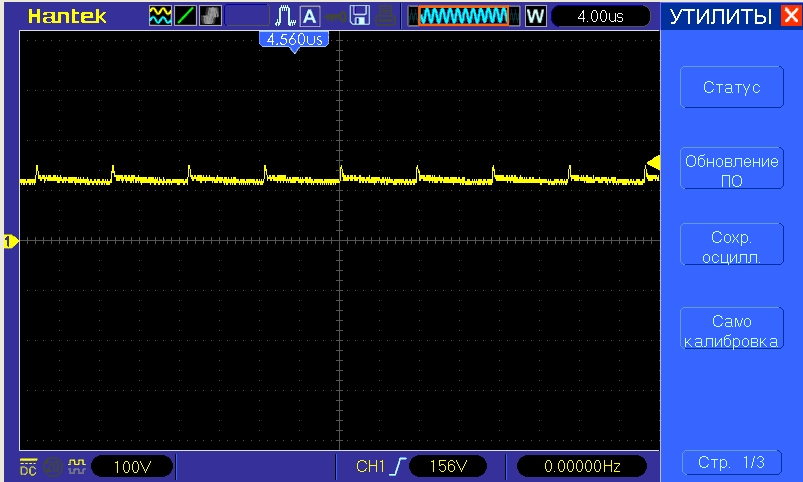Click the square wave icon in bottom bar
The height and width of the screenshot is (482, 803).
click(75, 465)
